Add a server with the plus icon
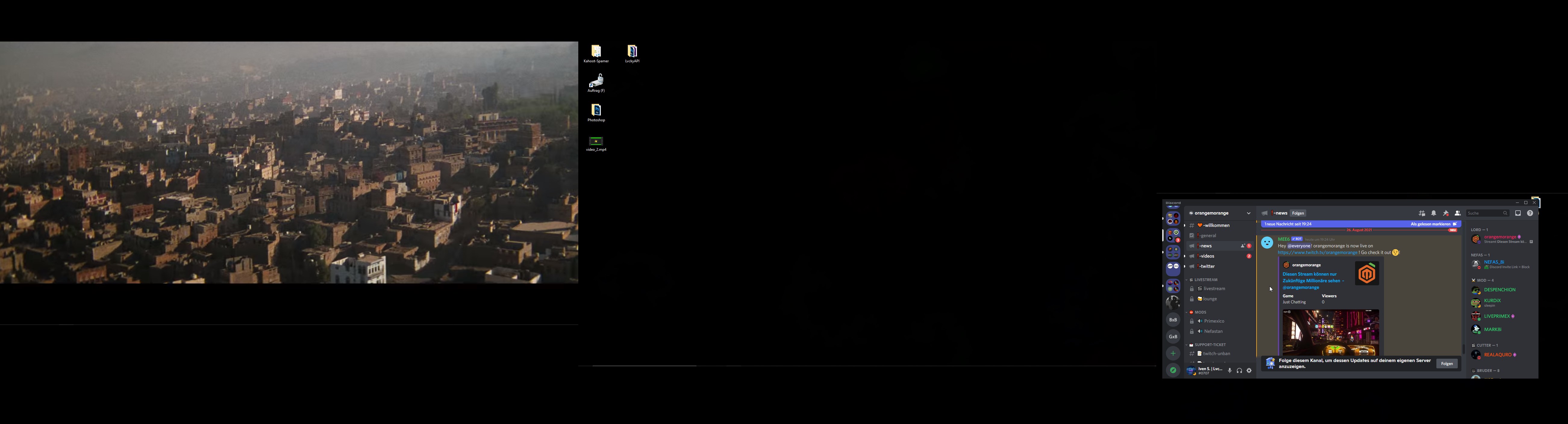The height and width of the screenshot is (424, 1568). click(1173, 354)
